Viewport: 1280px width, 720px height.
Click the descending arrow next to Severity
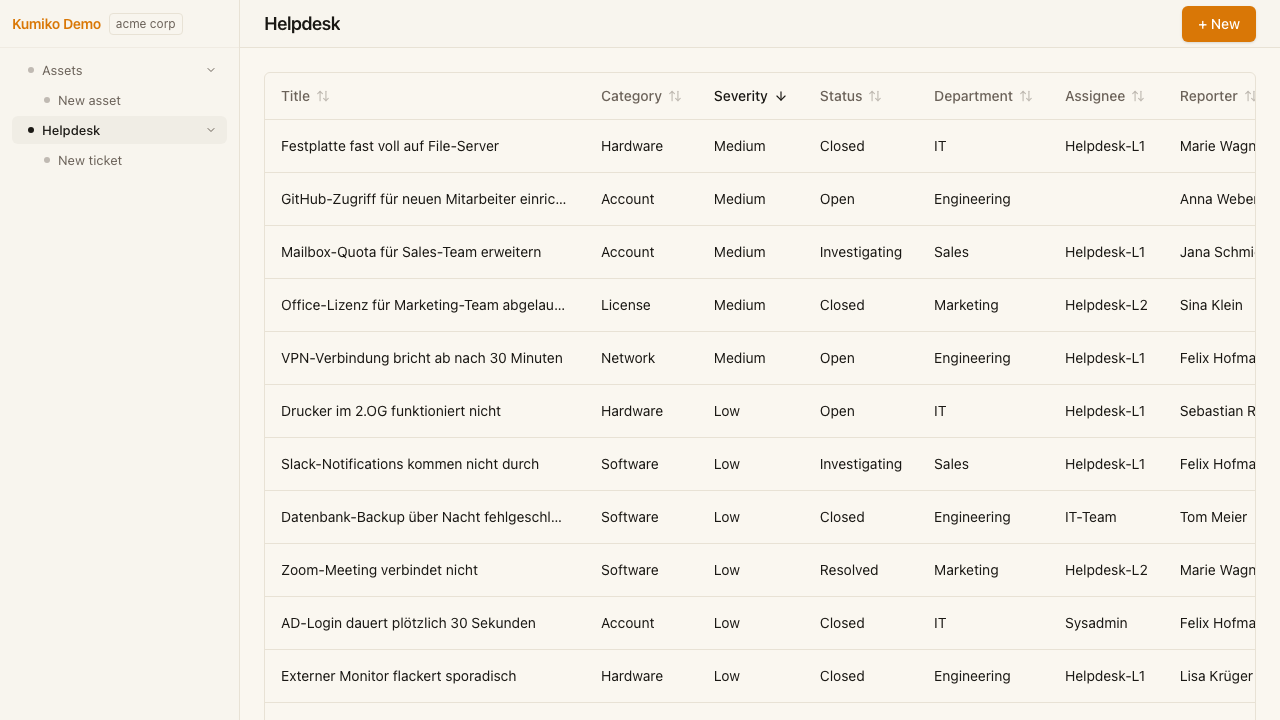[781, 96]
